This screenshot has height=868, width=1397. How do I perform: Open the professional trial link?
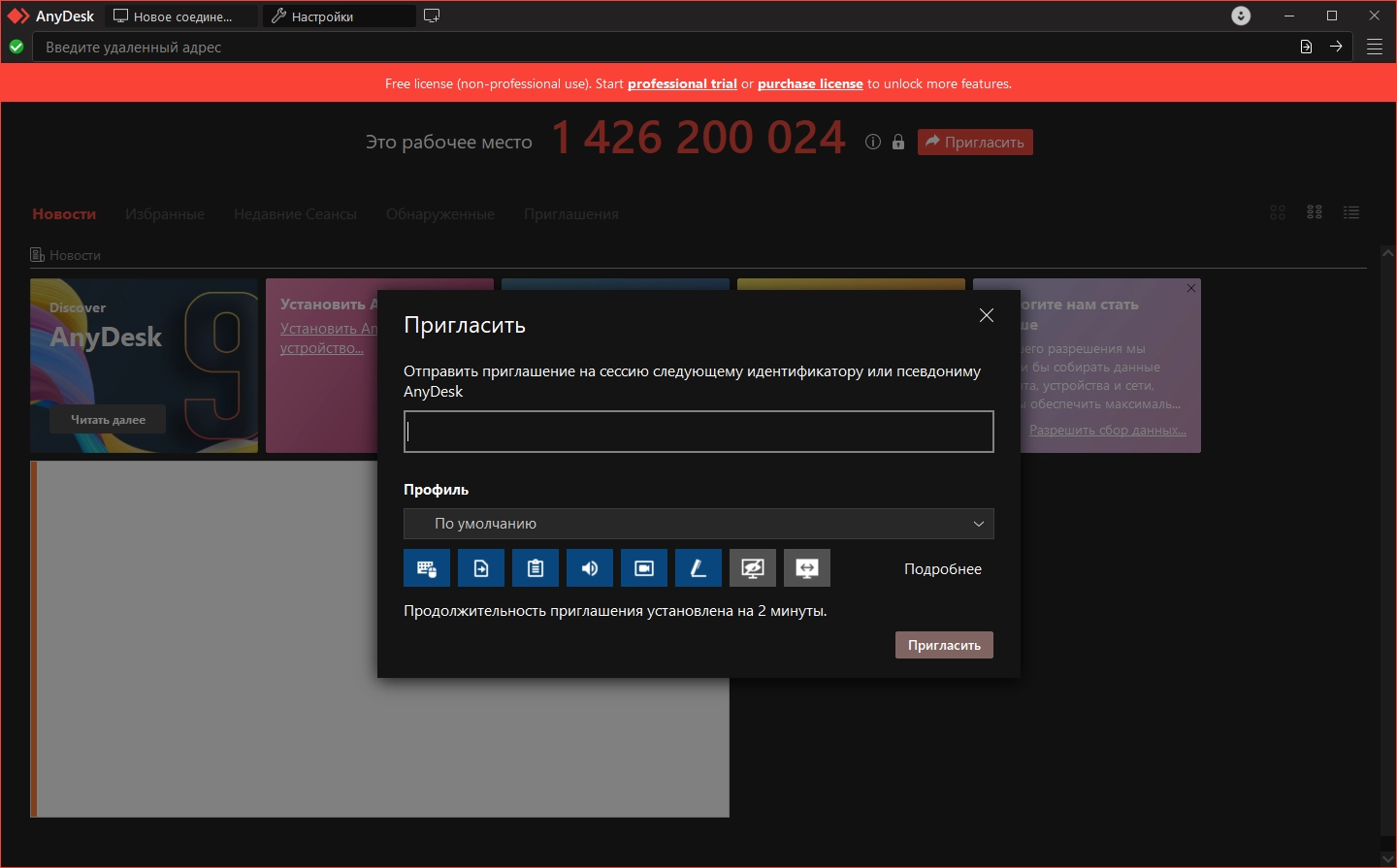tap(682, 83)
